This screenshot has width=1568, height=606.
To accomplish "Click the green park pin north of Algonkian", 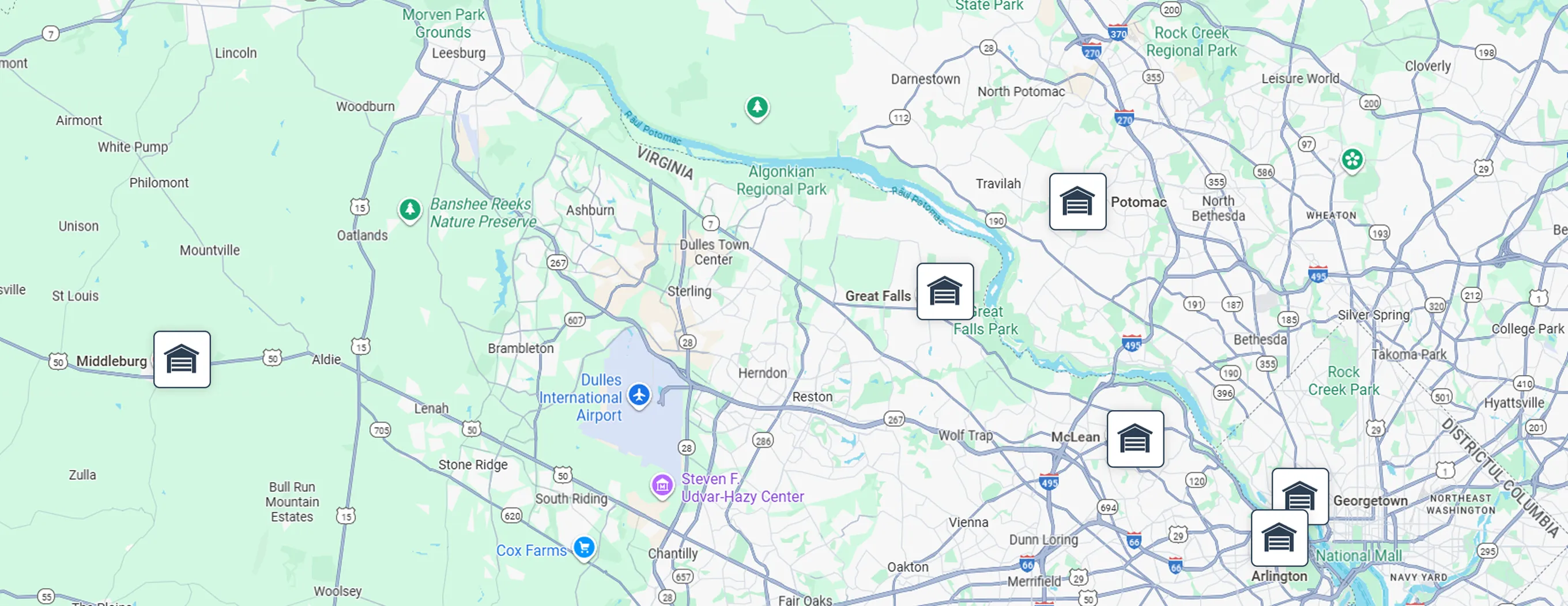I will [x=757, y=109].
